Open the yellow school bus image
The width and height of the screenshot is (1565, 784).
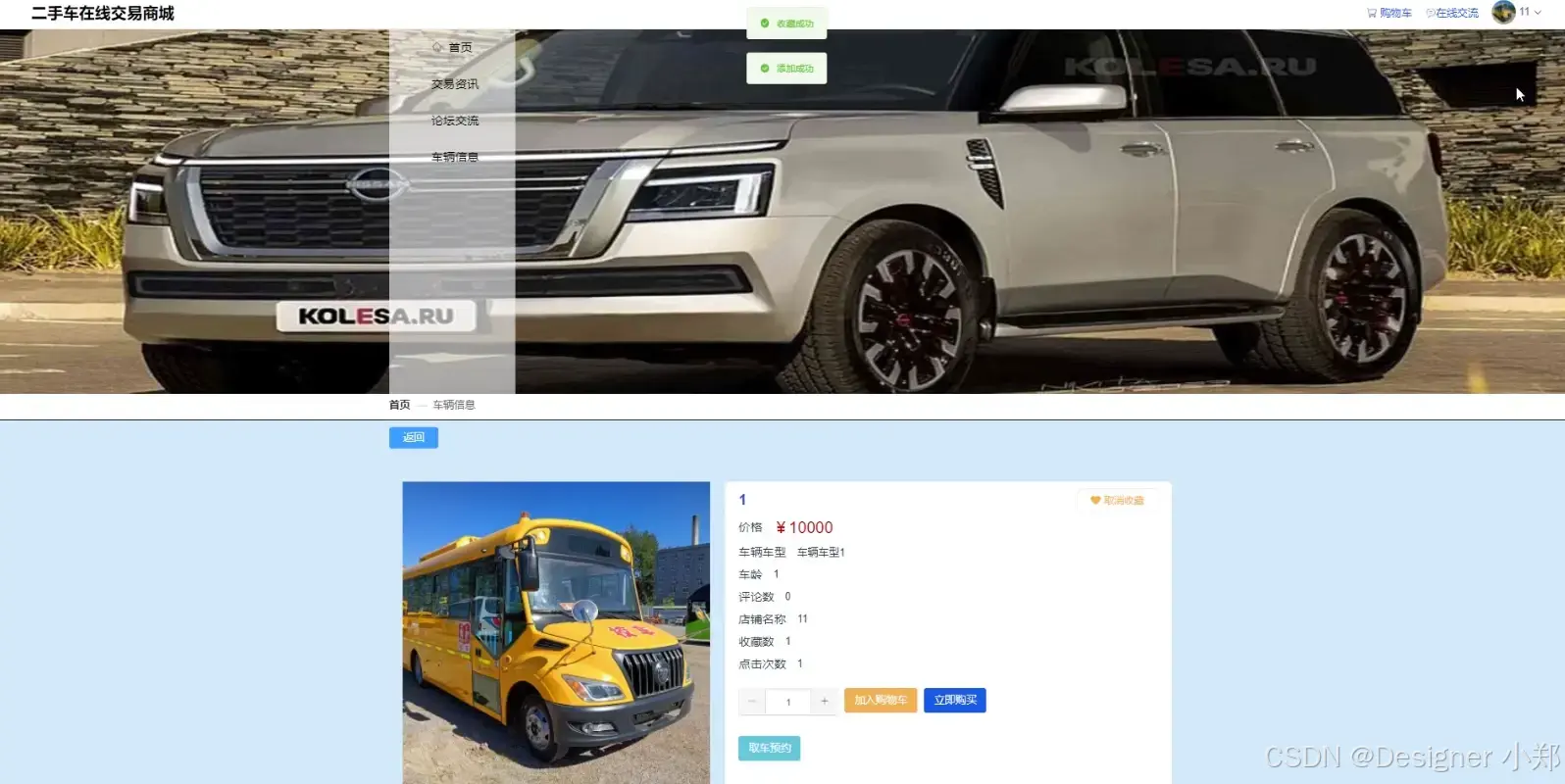pos(556,632)
